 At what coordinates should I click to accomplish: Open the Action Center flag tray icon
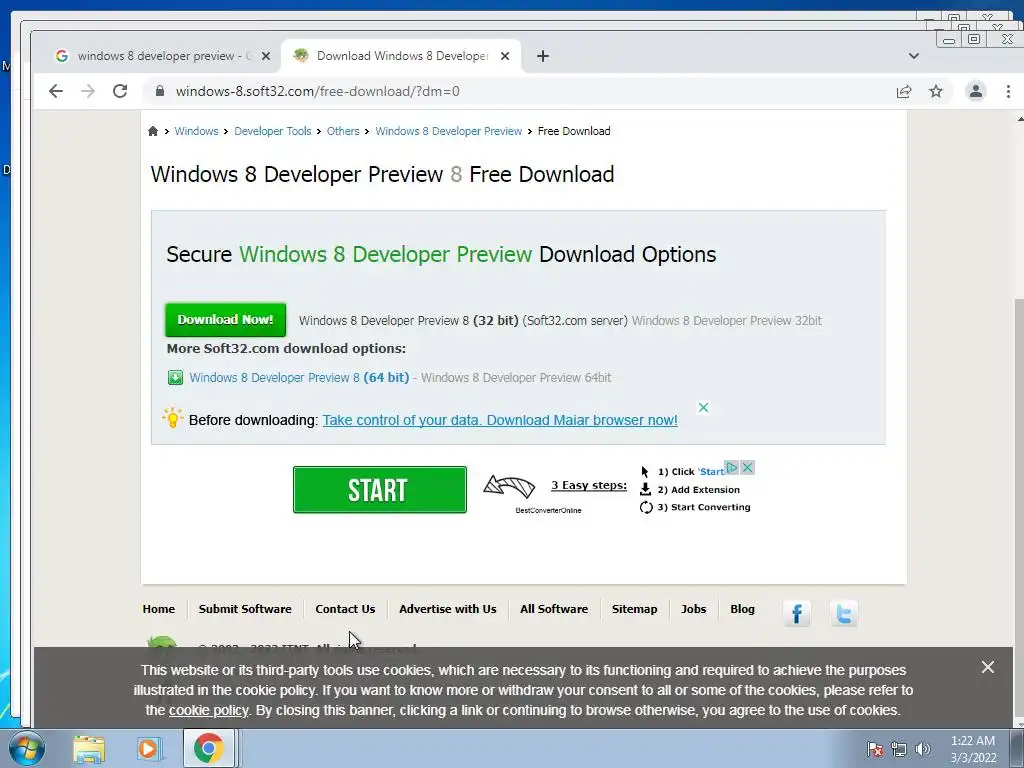point(875,749)
